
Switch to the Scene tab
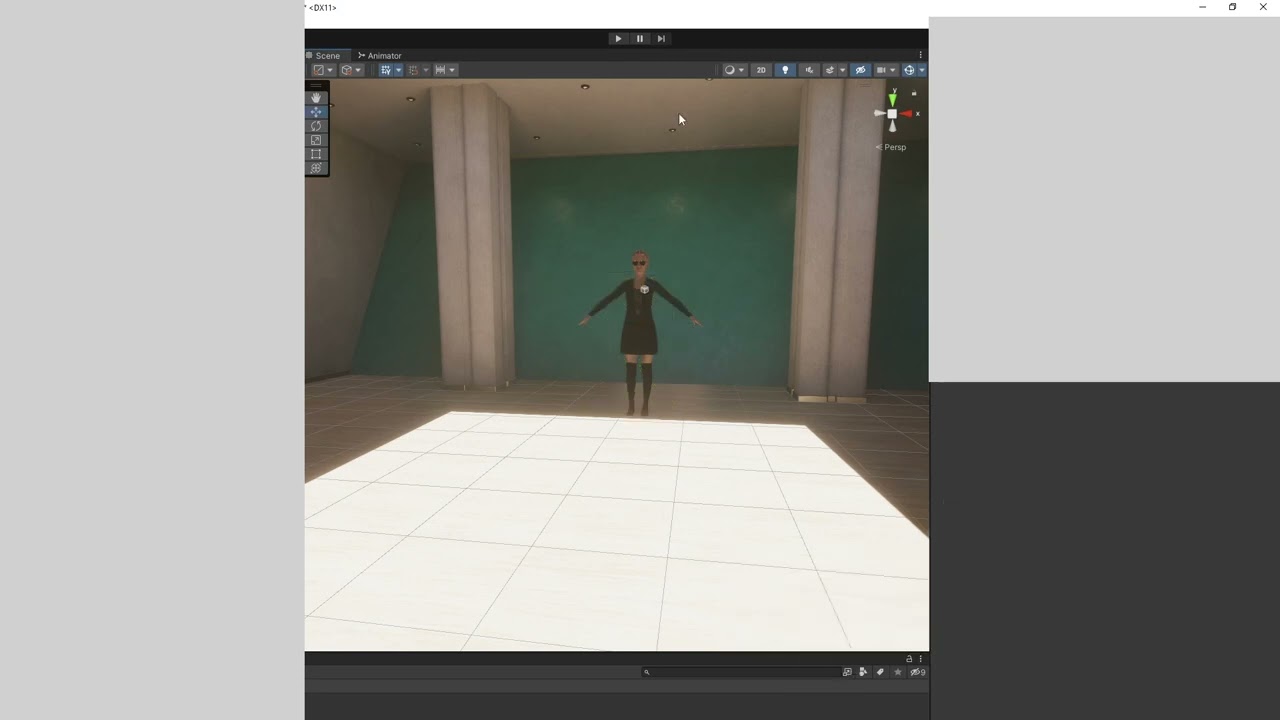(x=327, y=55)
